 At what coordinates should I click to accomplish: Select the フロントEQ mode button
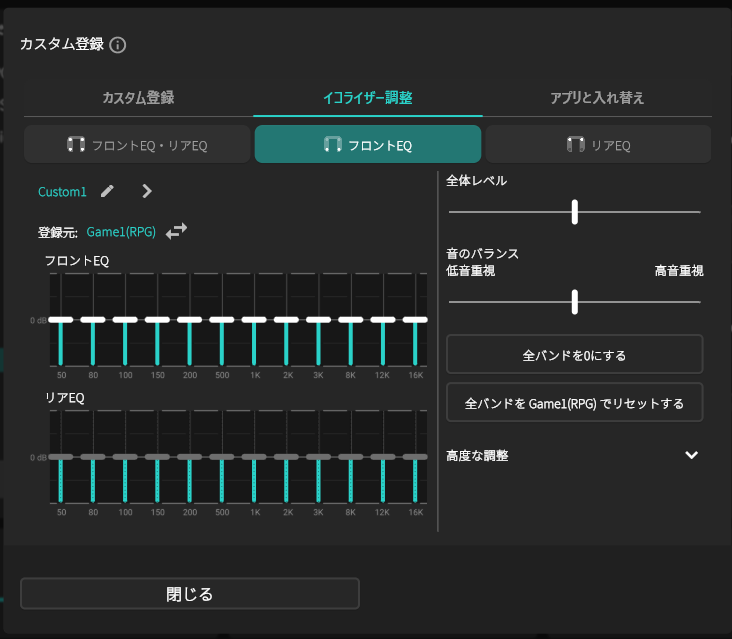[x=368, y=145]
